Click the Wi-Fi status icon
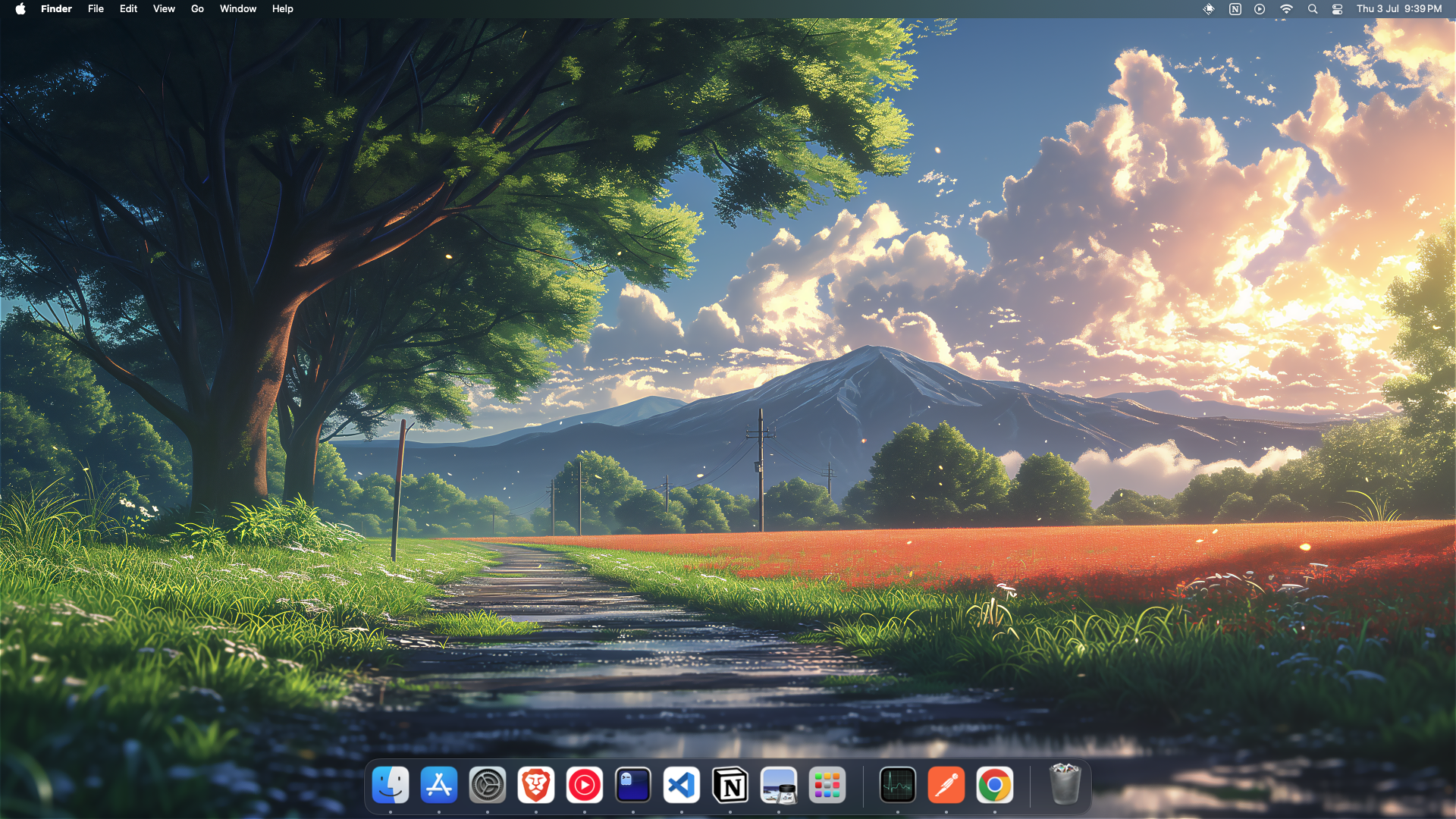Viewport: 1456px width, 819px height. tap(1287, 9)
